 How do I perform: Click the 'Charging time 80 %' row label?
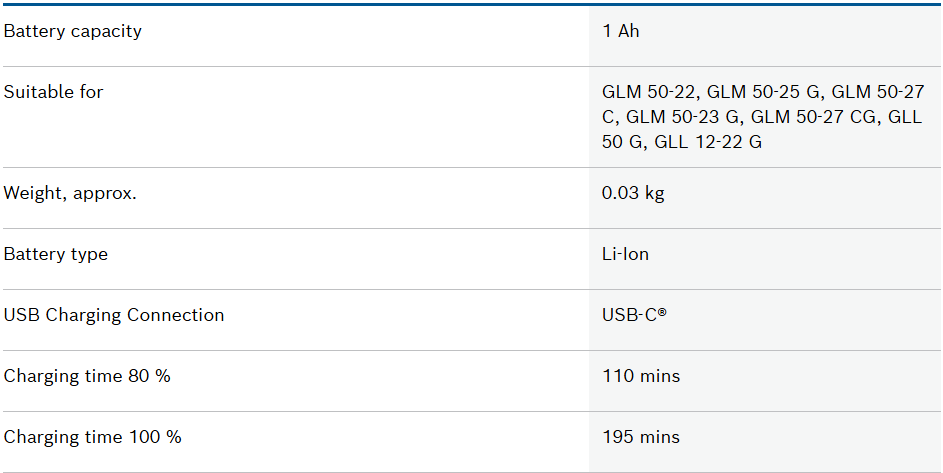[x=87, y=376]
